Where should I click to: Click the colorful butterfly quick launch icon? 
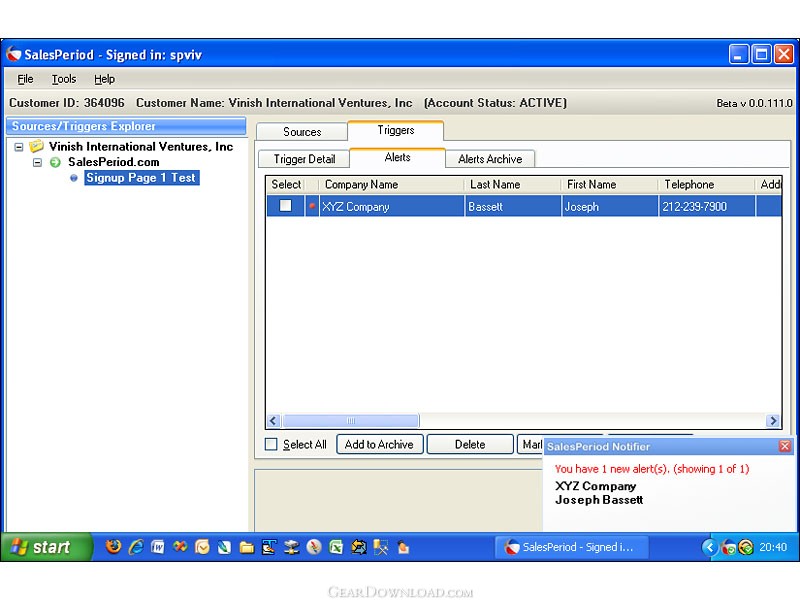click(x=180, y=547)
